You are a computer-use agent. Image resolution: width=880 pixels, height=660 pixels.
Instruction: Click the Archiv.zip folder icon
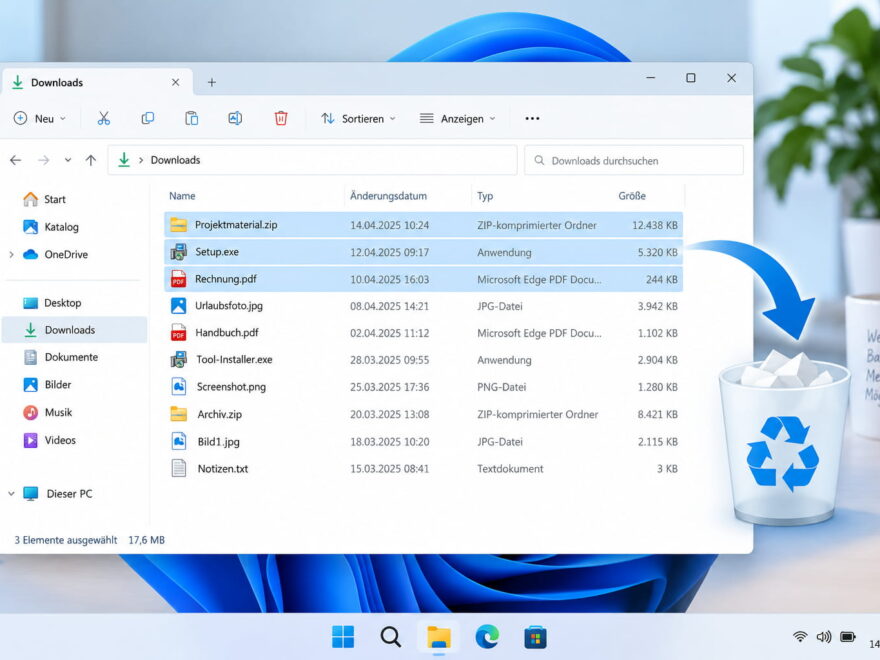coord(178,414)
